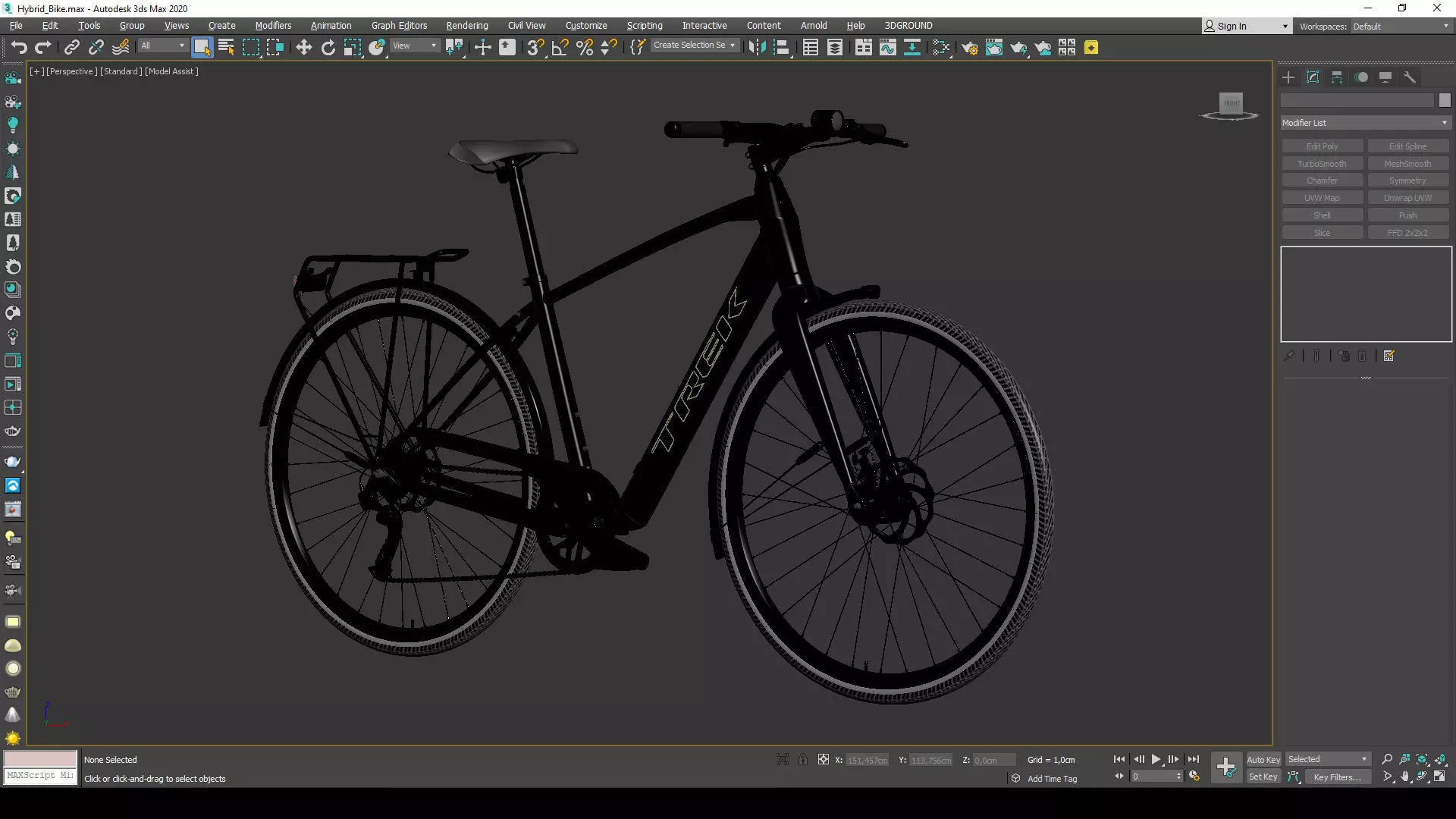Click the pink MAXScript listener swatch

[x=41, y=758]
